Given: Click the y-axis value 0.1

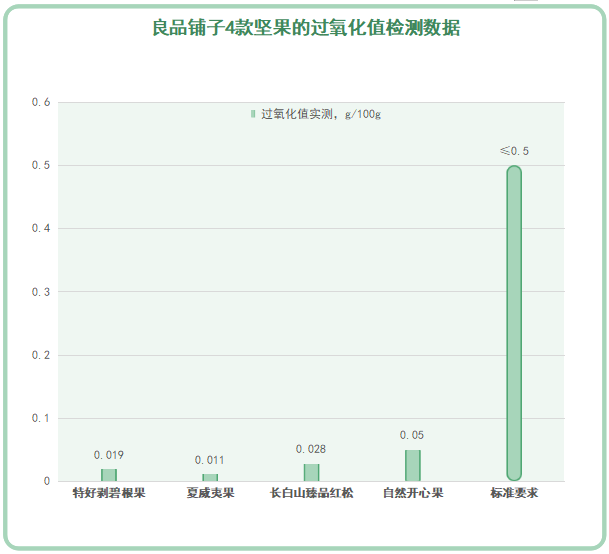Looking at the screenshot, I should (x=41, y=418).
